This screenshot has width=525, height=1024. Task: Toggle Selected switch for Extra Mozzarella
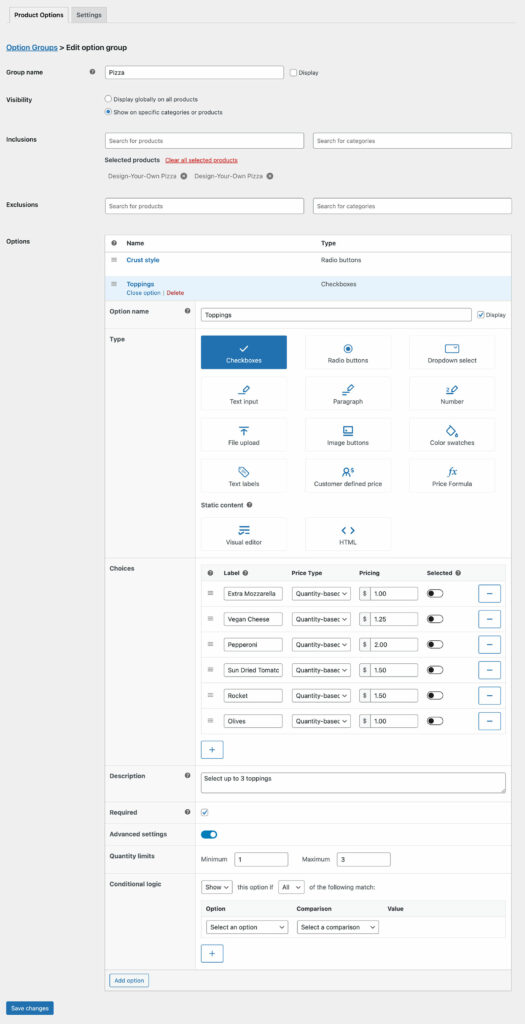(435, 594)
